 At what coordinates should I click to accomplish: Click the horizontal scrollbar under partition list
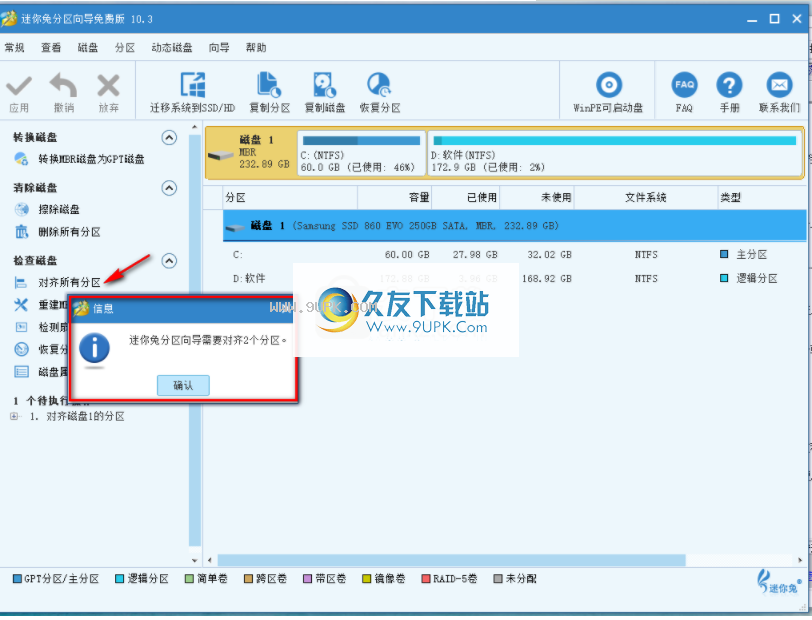(x=452, y=560)
